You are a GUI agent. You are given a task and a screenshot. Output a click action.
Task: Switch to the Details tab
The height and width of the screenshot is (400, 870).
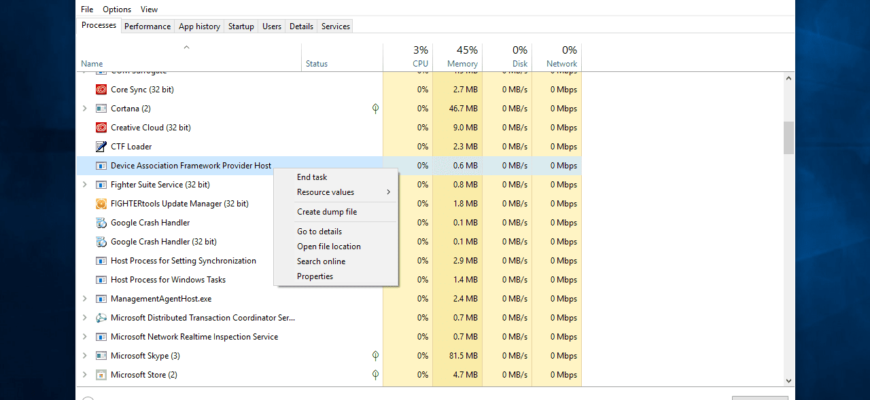[301, 26]
